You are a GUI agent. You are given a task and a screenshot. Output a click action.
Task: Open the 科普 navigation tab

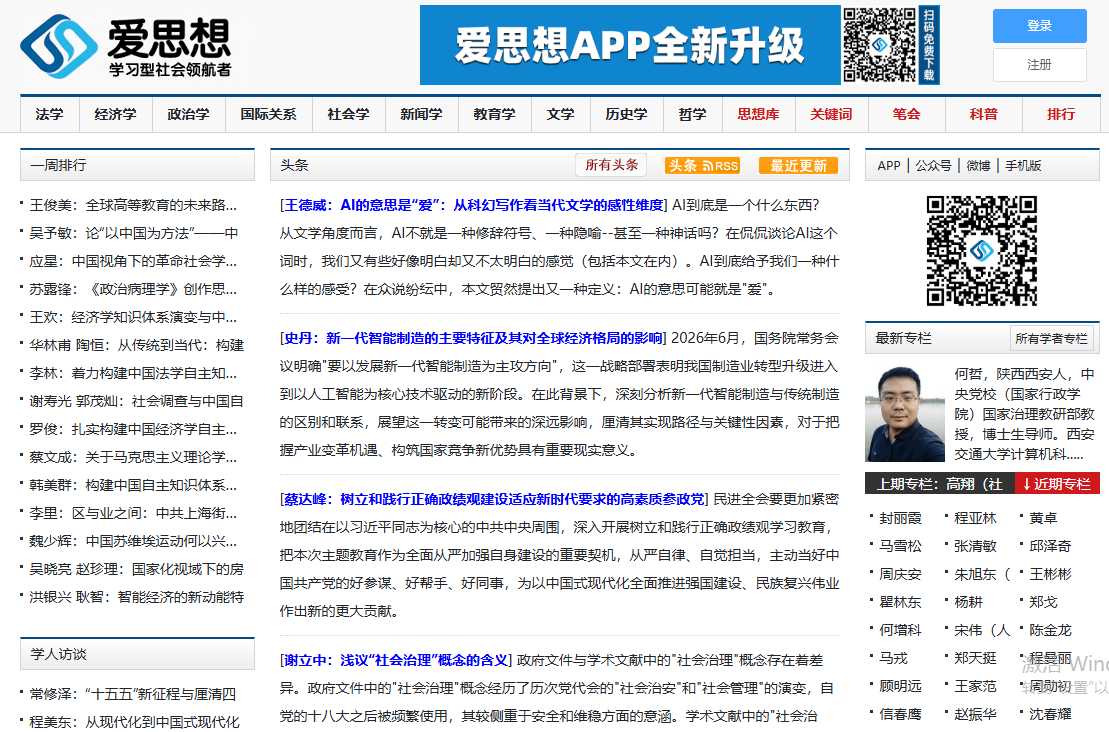[x=983, y=115]
